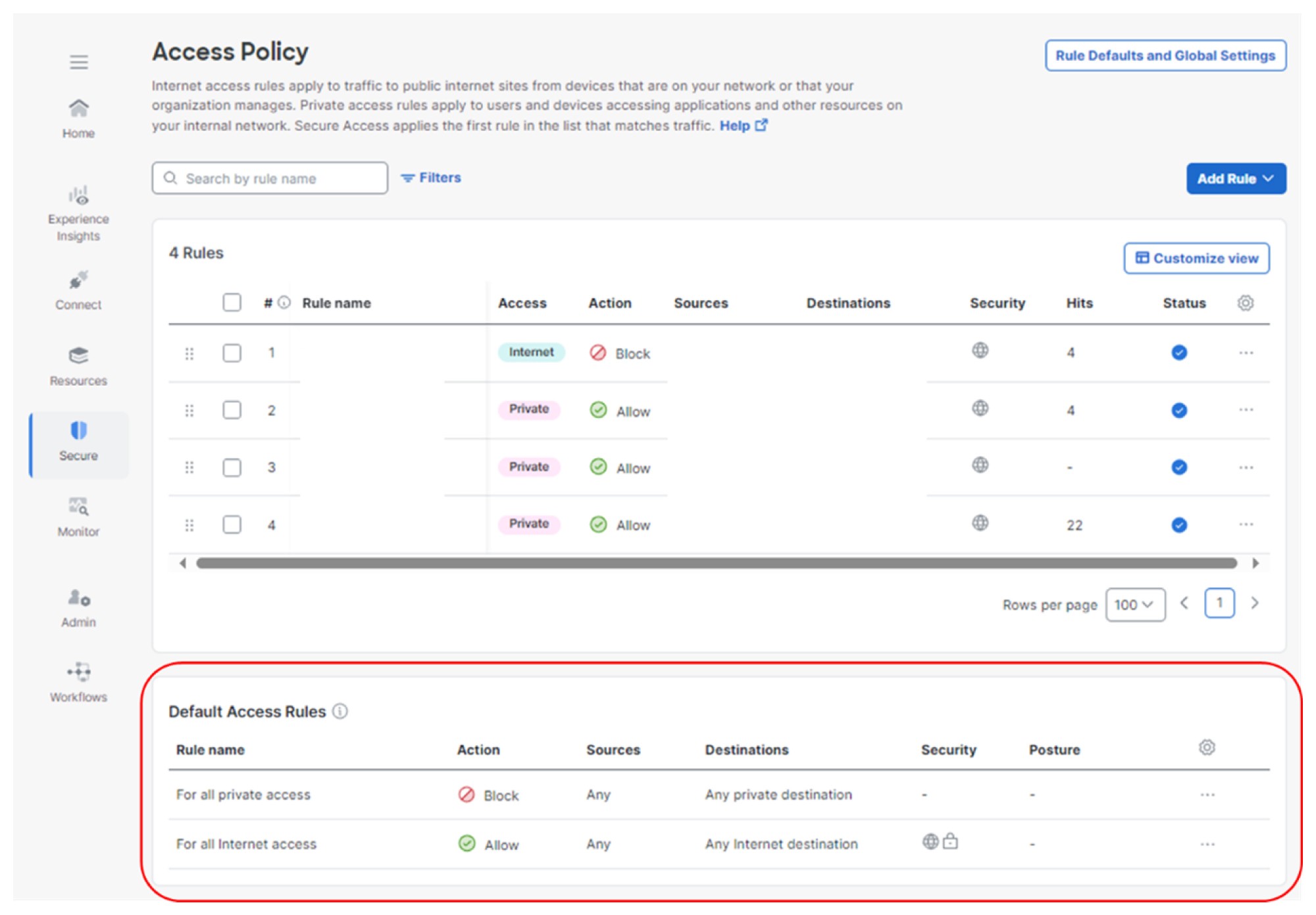Open more options for rule 2

(x=1246, y=409)
